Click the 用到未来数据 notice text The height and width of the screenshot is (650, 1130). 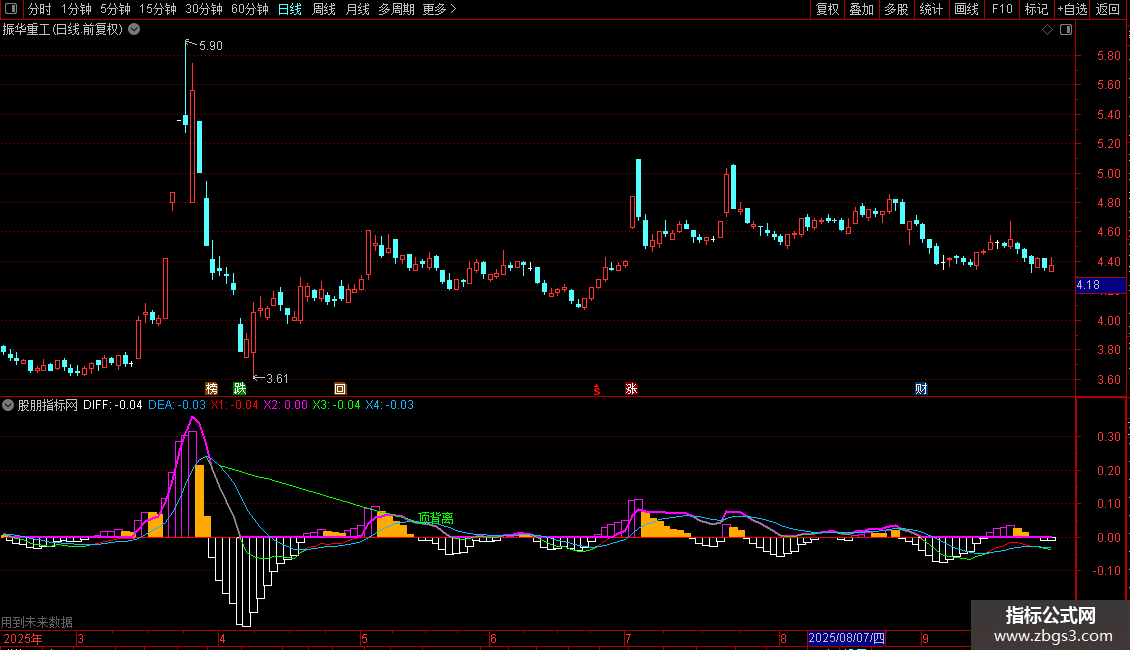37,622
